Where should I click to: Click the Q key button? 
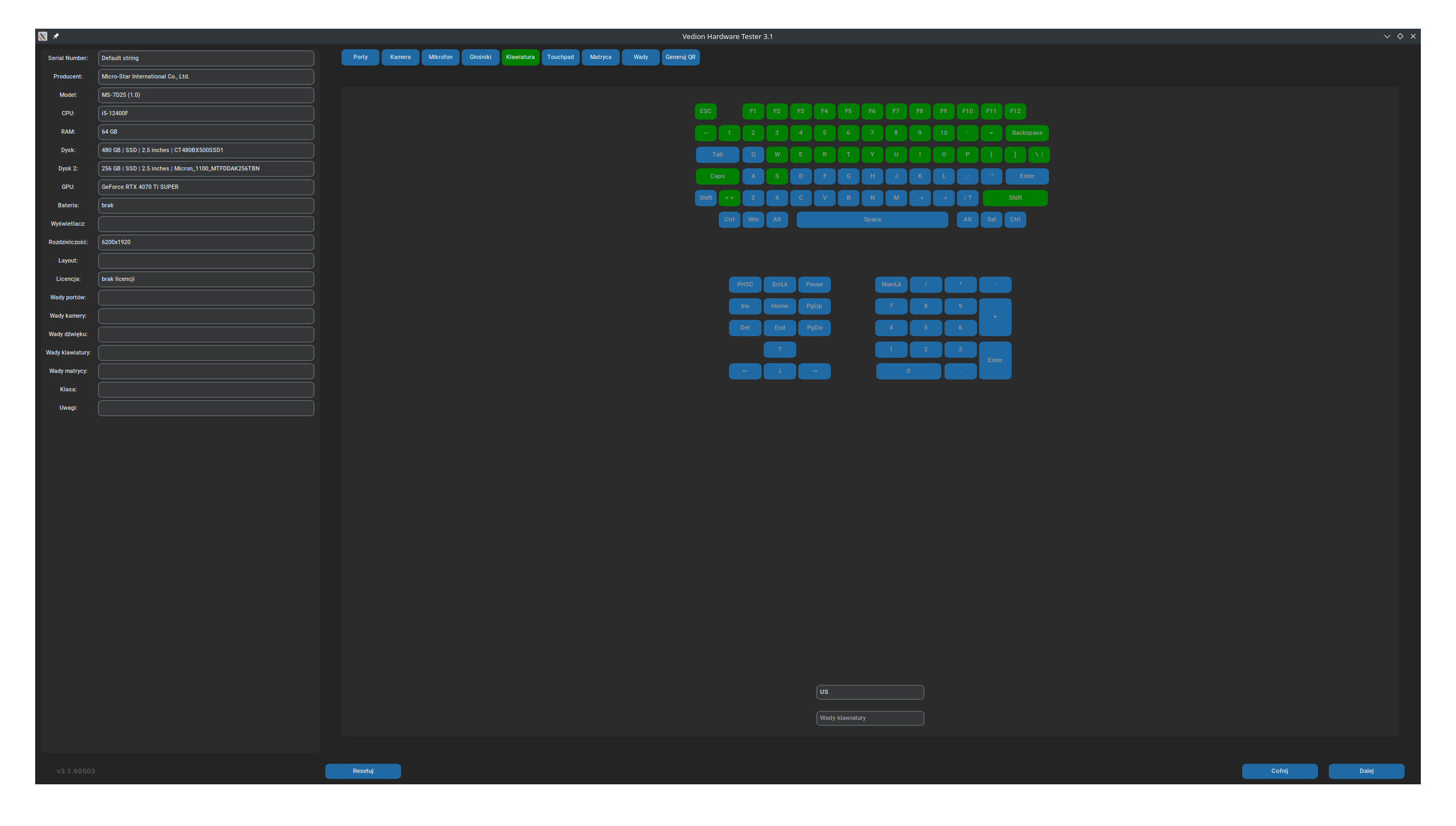tap(753, 154)
